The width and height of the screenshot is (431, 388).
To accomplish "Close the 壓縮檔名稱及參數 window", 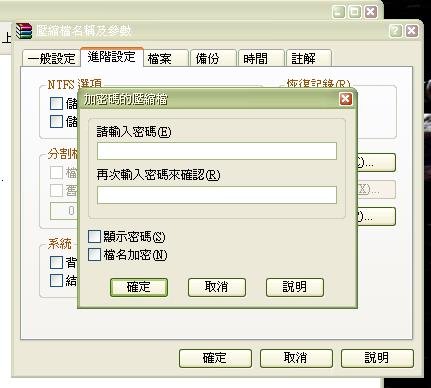I will pos(412,31).
